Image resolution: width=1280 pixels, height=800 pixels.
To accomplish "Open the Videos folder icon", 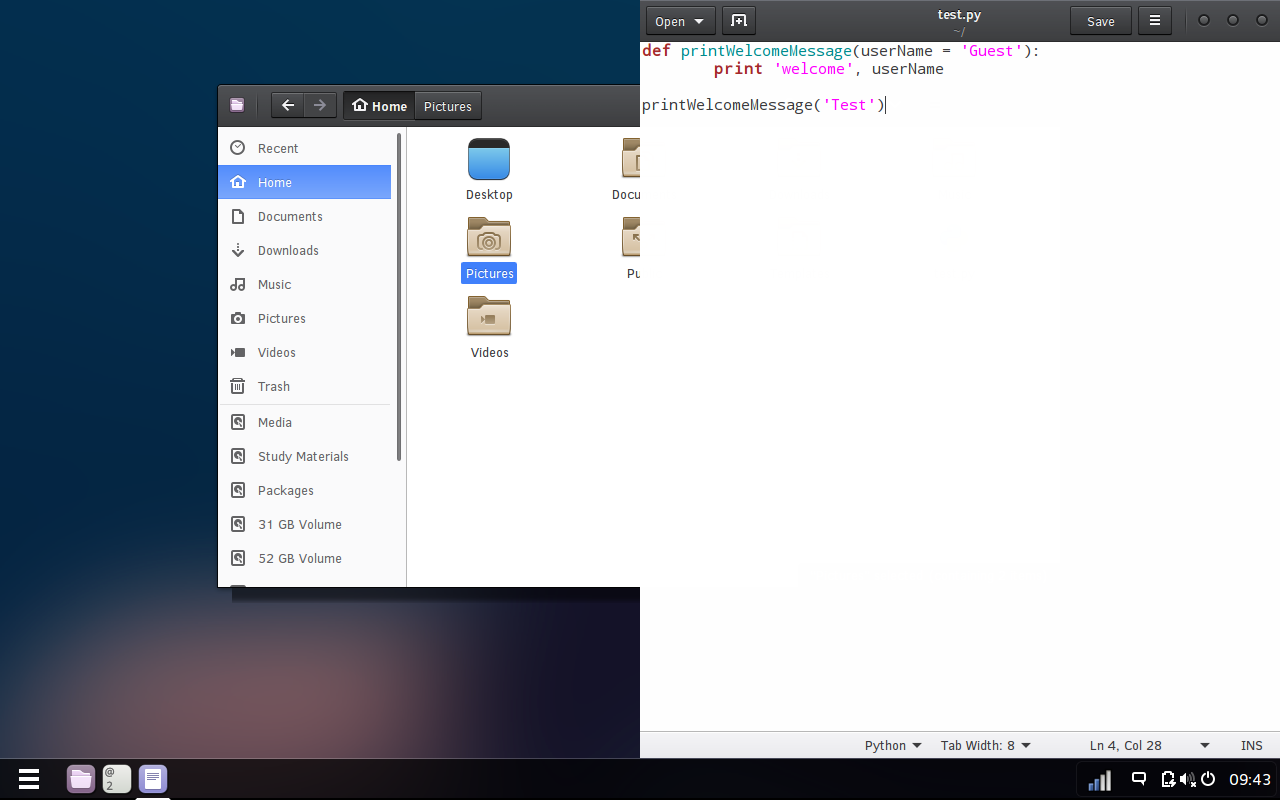I will tap(489, 316).
